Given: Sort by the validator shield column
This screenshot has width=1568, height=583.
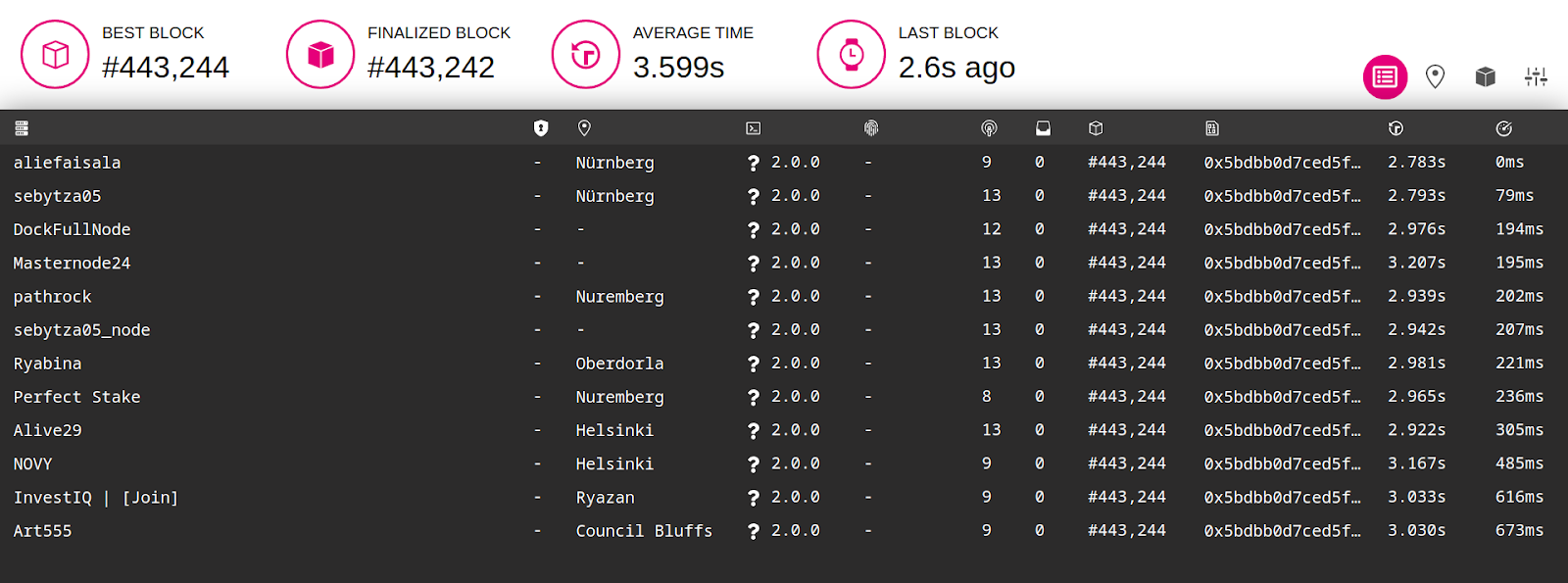Looking at the screenshot, I should (x=541, y=128).
